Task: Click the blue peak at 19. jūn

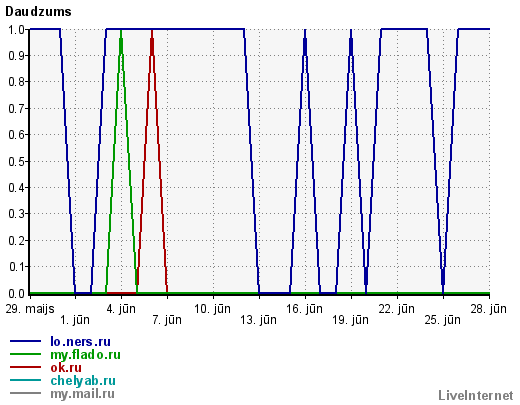Action: tap(351, 31)
